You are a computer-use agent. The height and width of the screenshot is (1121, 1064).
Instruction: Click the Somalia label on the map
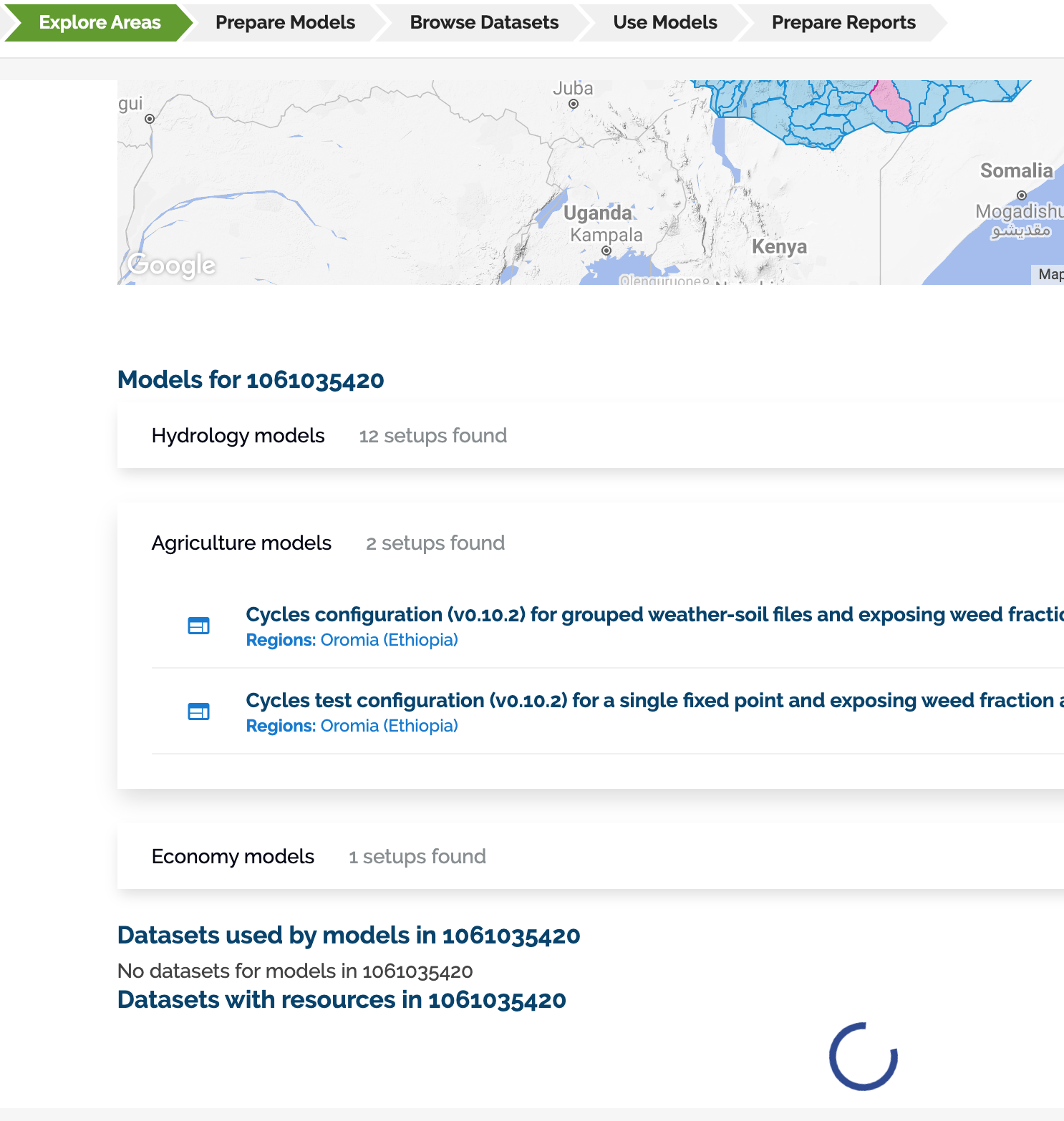pyautogui.click(x=1016, y=171)
